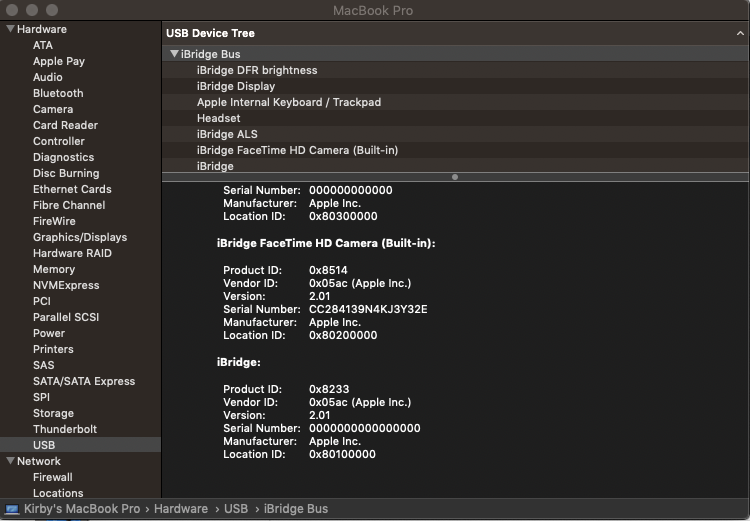The width and height of the screenshot is (750, 521).
Task: Select Apple Pay in the sidebar
Action: (x=59, y=61)
